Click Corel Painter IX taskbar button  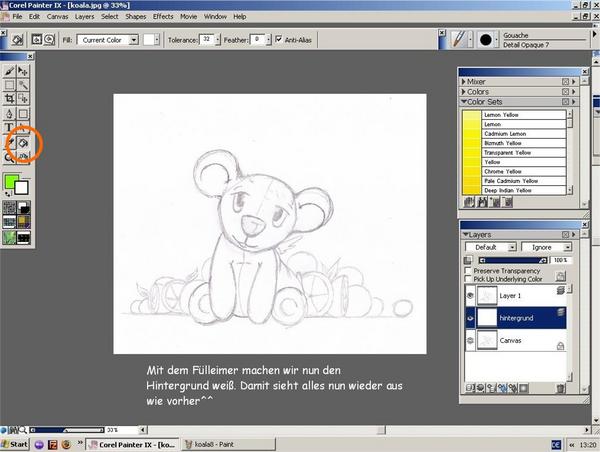(132, 444)
